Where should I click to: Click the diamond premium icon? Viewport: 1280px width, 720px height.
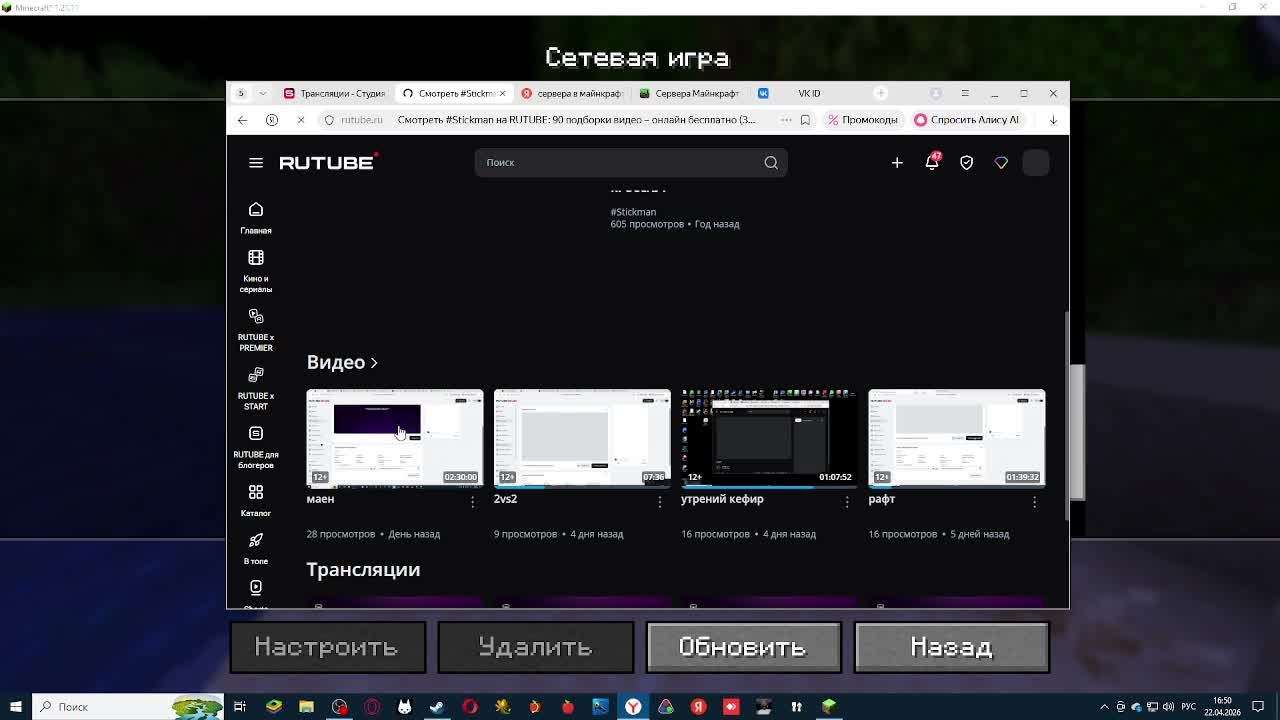1001,163
